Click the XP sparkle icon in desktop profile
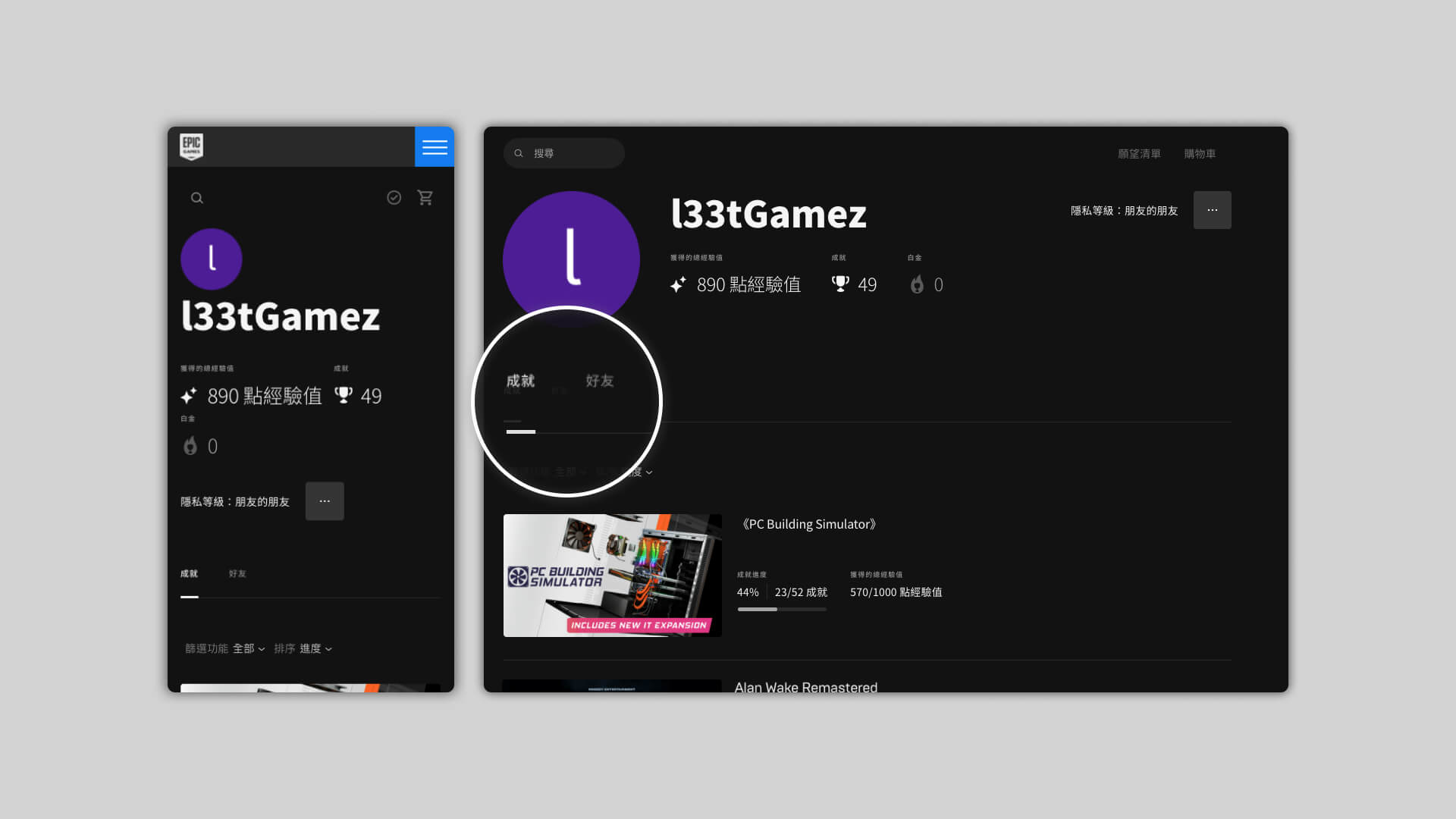Image resolution: width=1456 pixels, height=819 pixels. click(x=678, y=284)
